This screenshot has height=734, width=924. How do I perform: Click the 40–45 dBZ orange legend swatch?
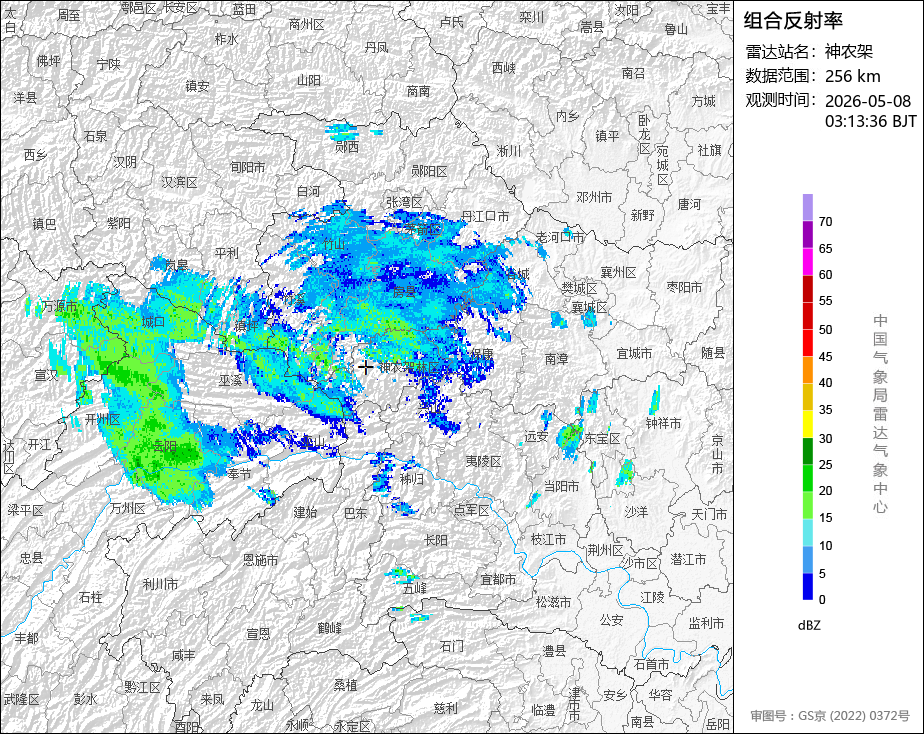pyautogui.click(x=807, y=370)
